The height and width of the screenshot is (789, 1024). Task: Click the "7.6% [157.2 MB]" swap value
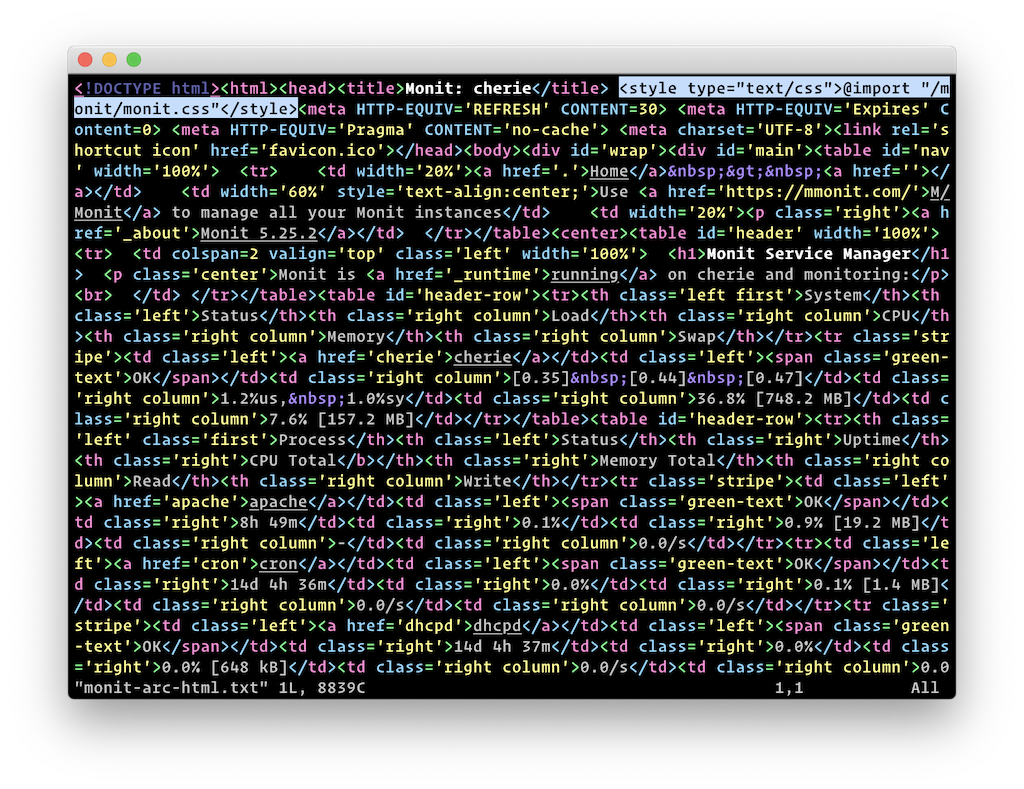click(x=342, y=420)
